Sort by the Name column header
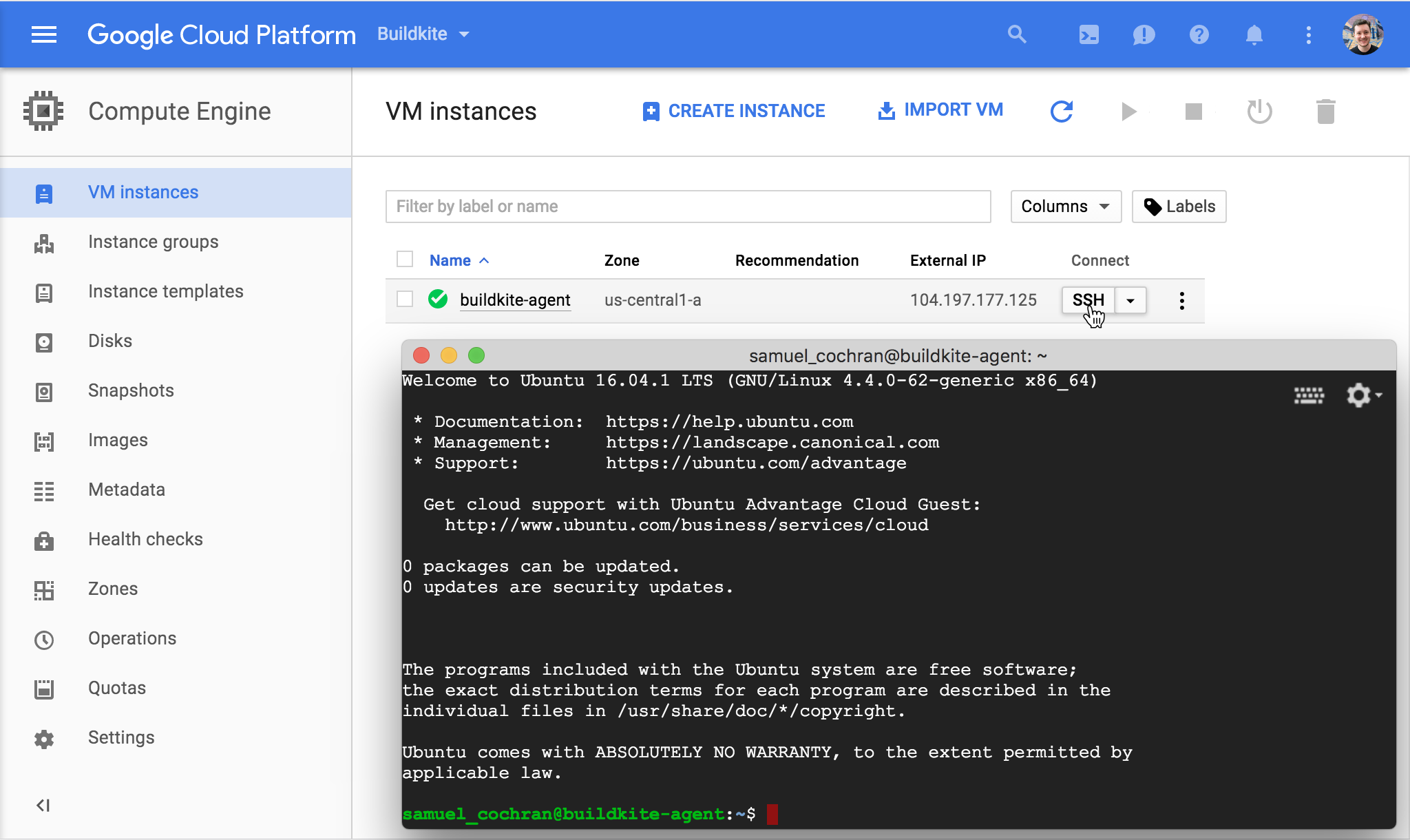The height and width of the screenshot is (840, 1410). point(459,260)
